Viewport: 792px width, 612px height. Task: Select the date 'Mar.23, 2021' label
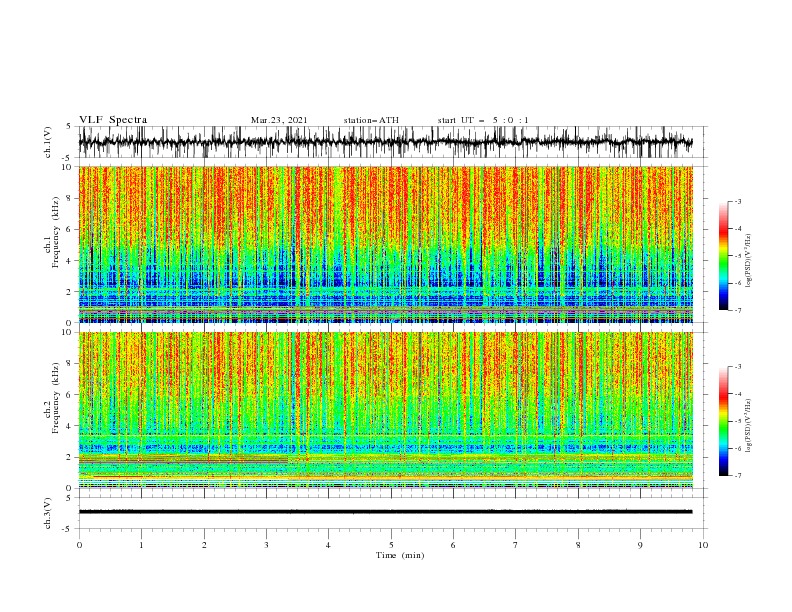click(x=279, y=120)
